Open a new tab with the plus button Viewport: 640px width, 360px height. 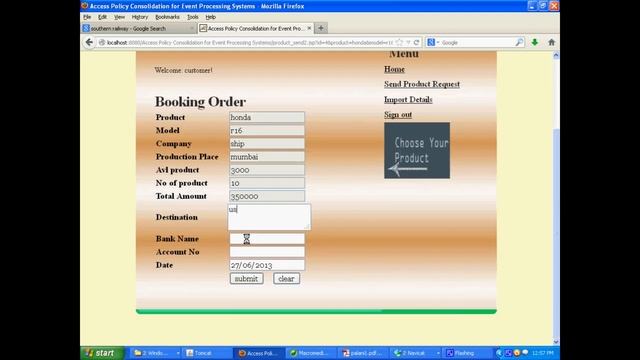[321, 28]
